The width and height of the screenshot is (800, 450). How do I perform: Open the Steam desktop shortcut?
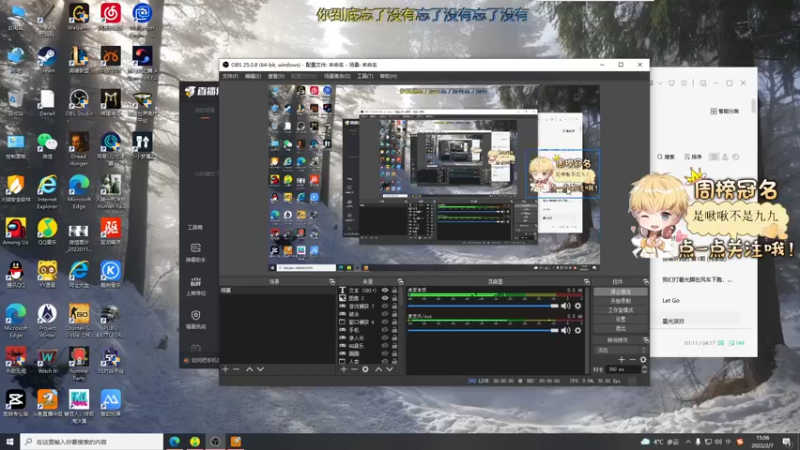[x=47, y=59]
